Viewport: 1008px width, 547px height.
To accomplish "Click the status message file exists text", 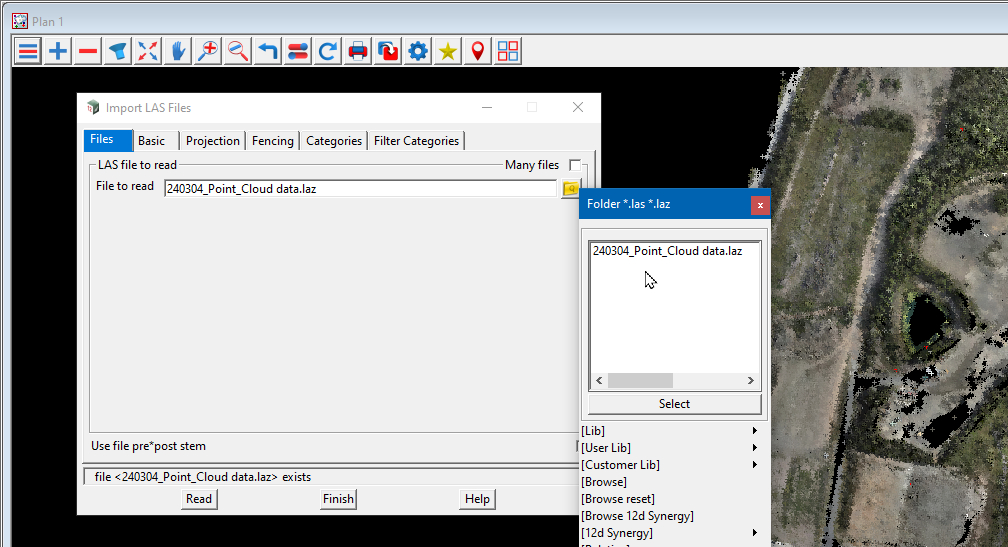I will (202, 477).
